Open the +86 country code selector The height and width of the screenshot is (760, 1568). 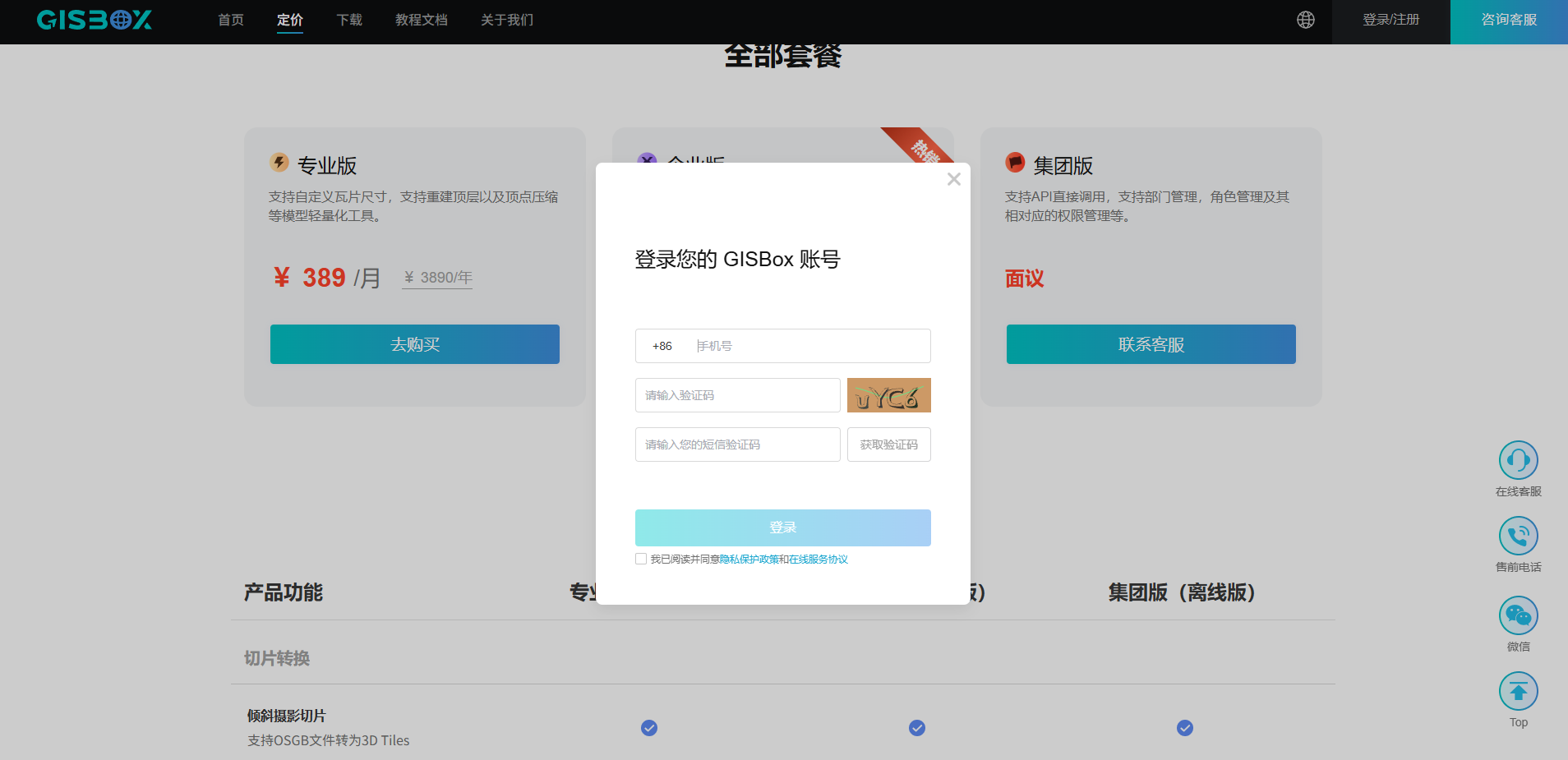coord(662,346)
